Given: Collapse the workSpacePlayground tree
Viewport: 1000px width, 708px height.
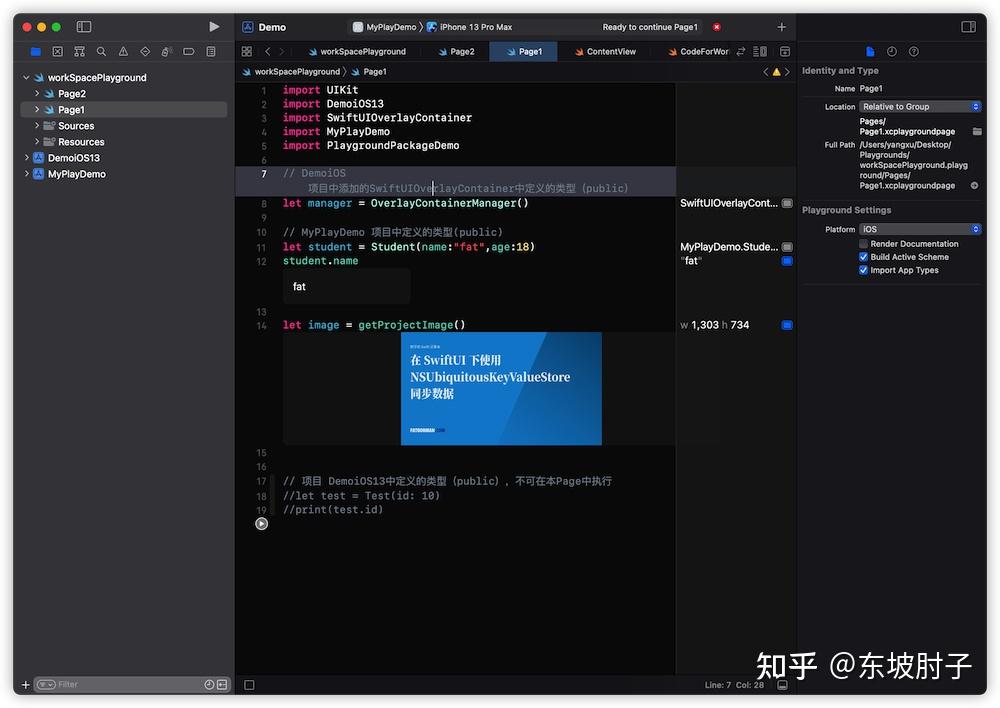Looking at the screenshot, I should coord(26,77).
